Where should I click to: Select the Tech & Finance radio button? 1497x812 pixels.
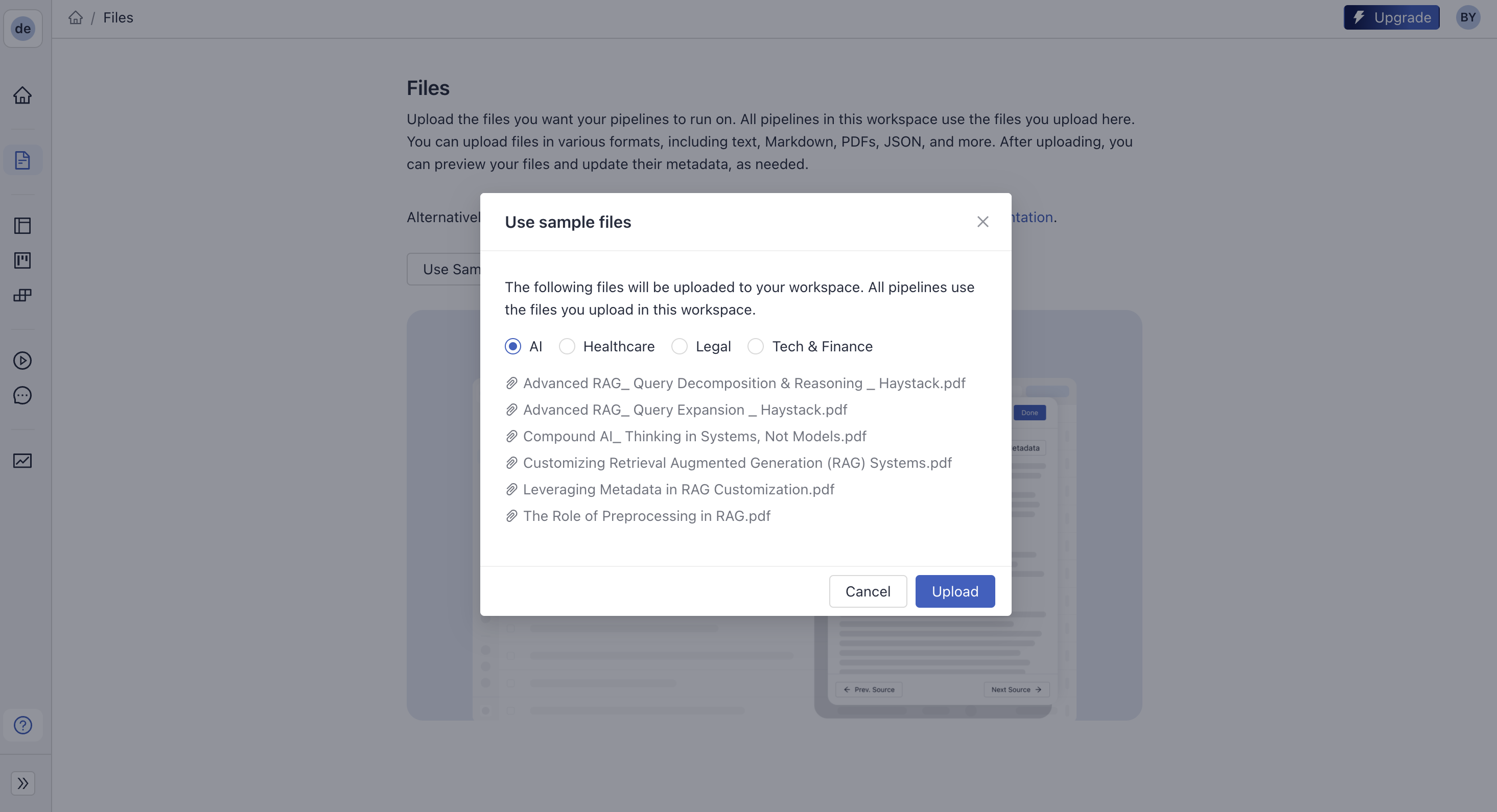[756, 347]
